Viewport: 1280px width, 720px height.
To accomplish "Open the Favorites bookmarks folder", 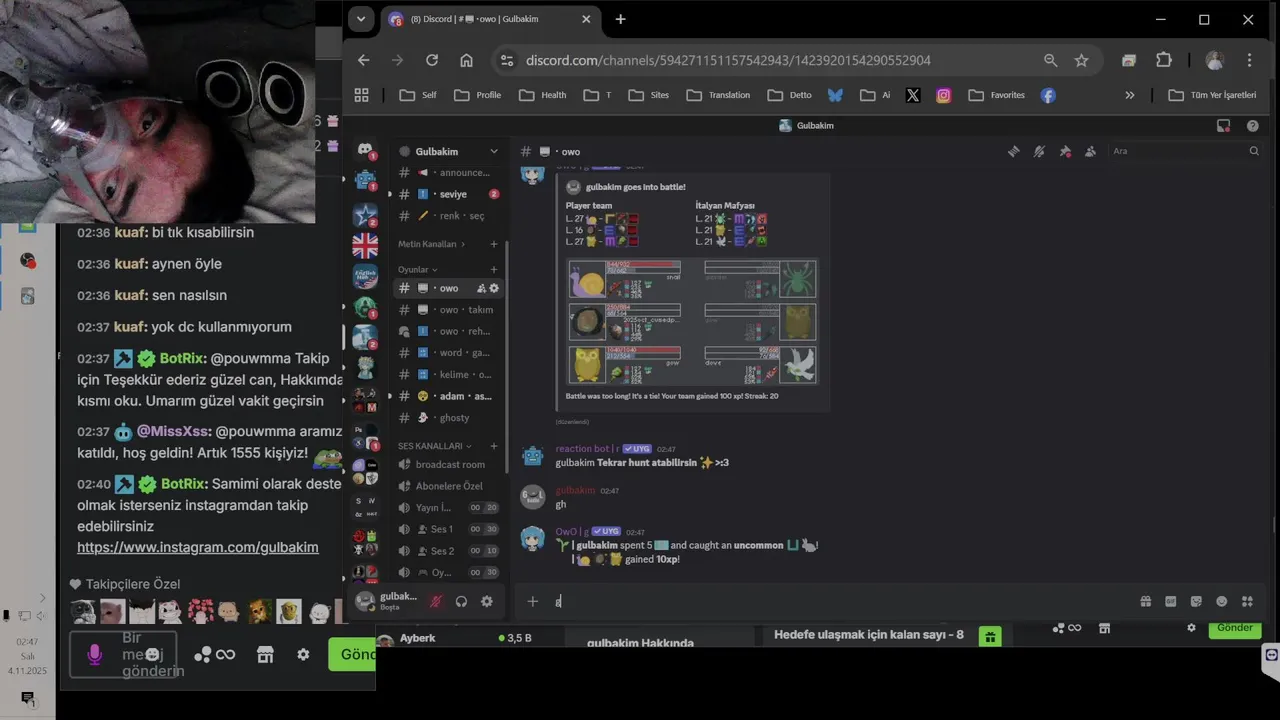I will pyautogui.click(x=997, y=95).
